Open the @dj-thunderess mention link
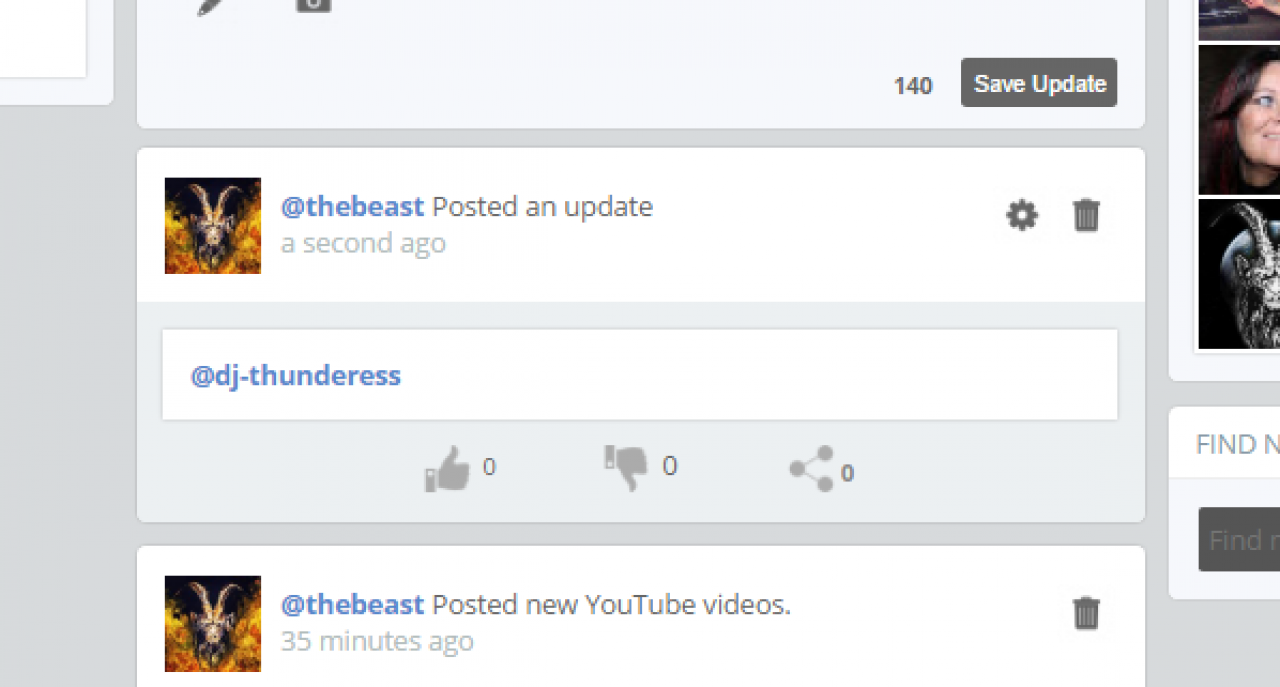Screen dimensions: 1280x687 [x=296, y=376]
